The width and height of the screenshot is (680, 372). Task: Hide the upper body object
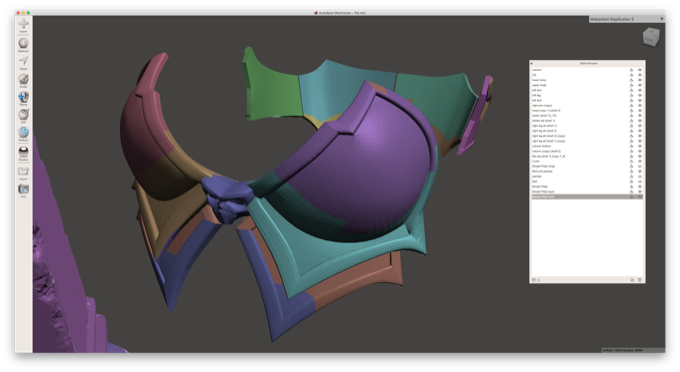(x=640, y=85)
